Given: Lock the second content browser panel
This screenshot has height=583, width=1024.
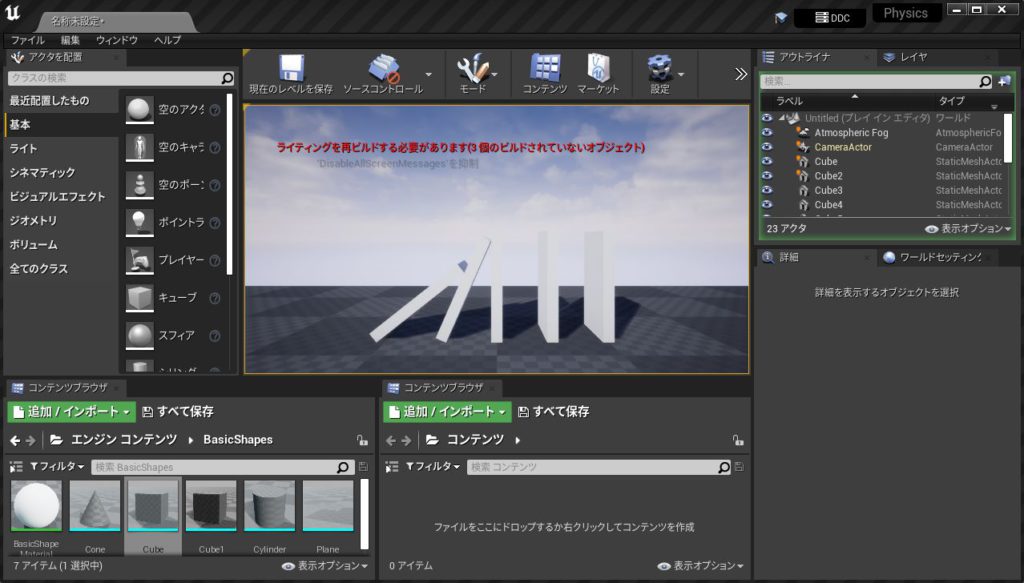Looking at the screenshot, I should [738, 440].
